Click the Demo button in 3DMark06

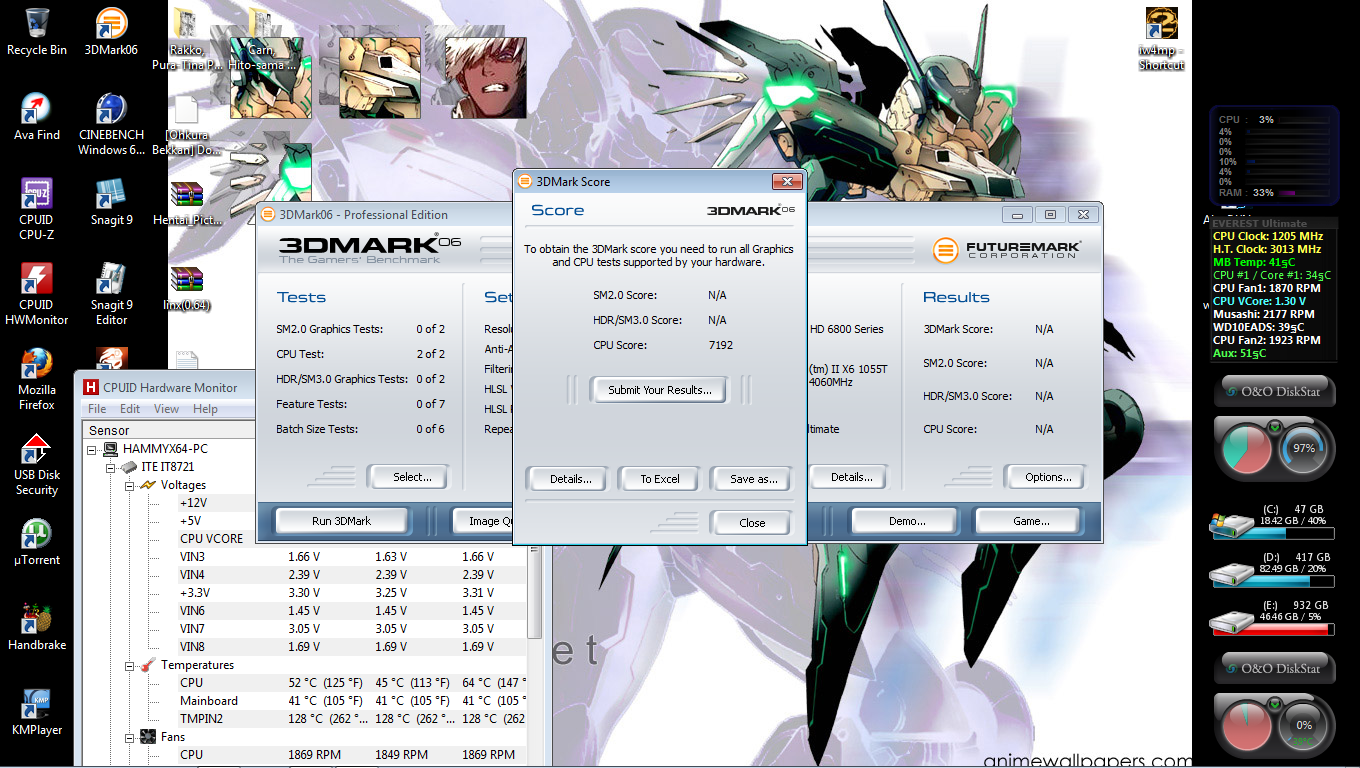pyautogui.click(x=907, y=521)
